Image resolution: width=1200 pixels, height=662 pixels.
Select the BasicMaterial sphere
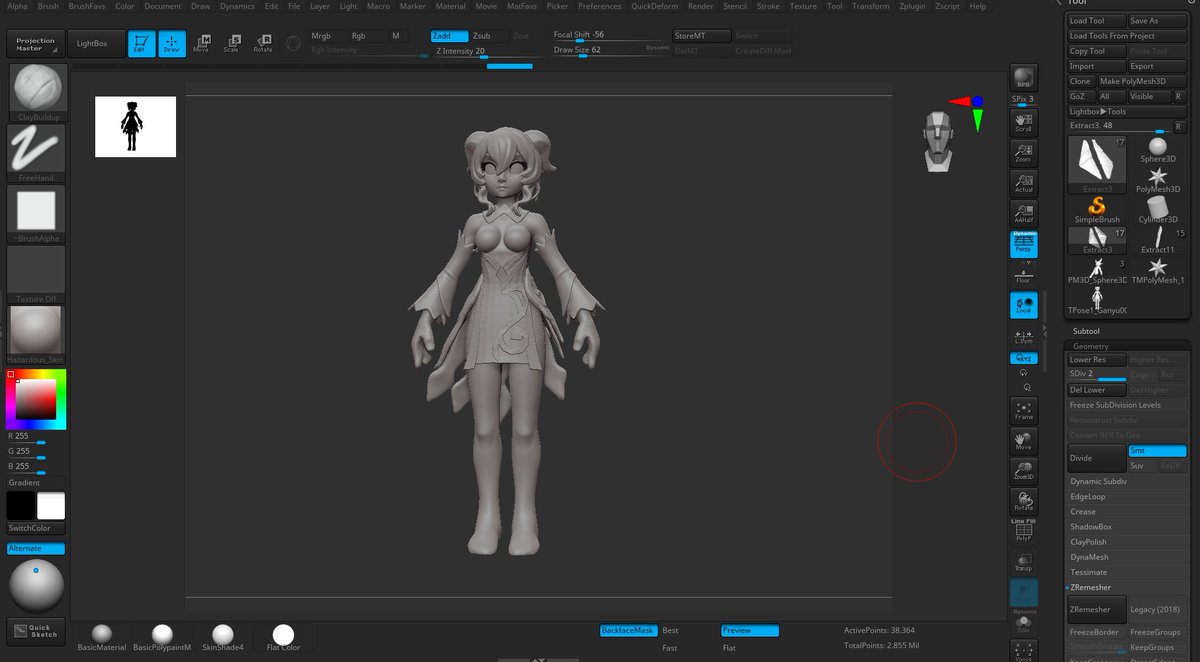point(102,638)
